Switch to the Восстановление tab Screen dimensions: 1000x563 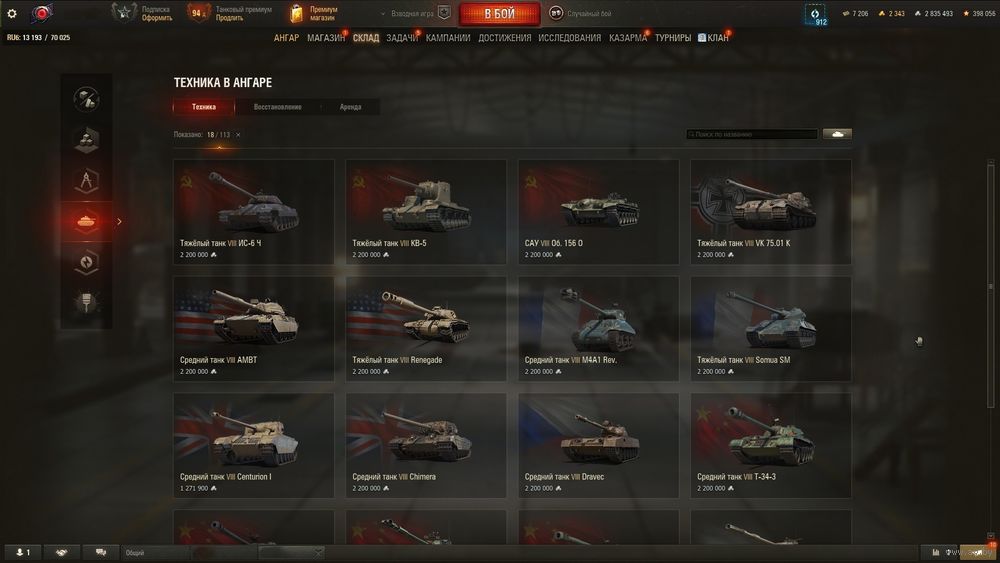(277, 107)
